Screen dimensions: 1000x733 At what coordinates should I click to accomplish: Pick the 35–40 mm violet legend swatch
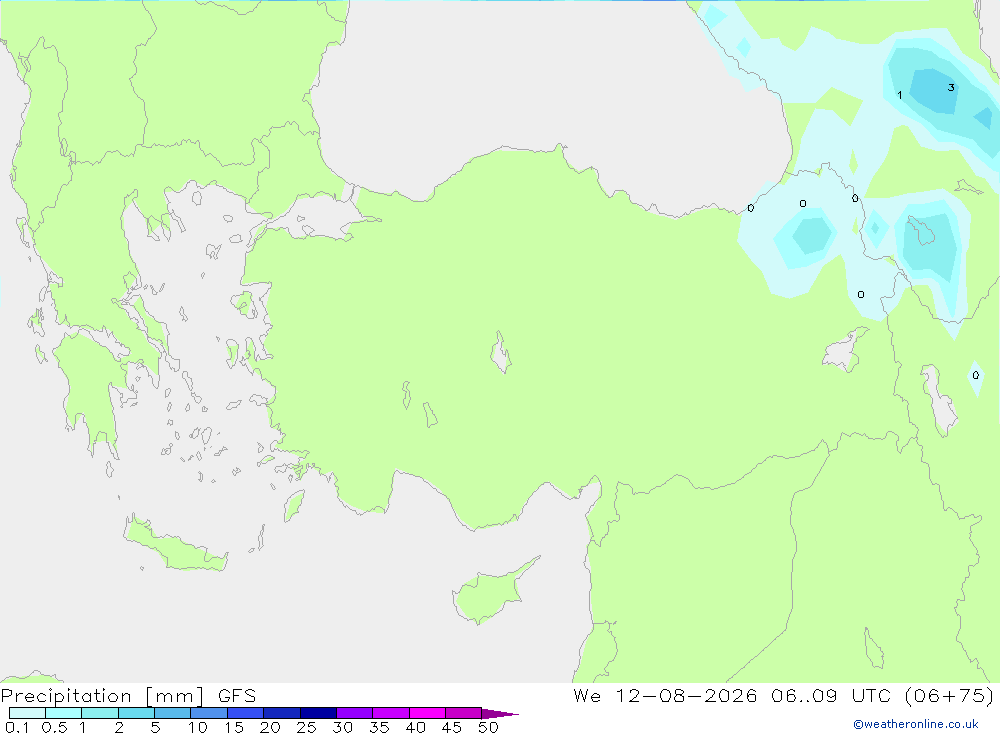pos(391,713)
